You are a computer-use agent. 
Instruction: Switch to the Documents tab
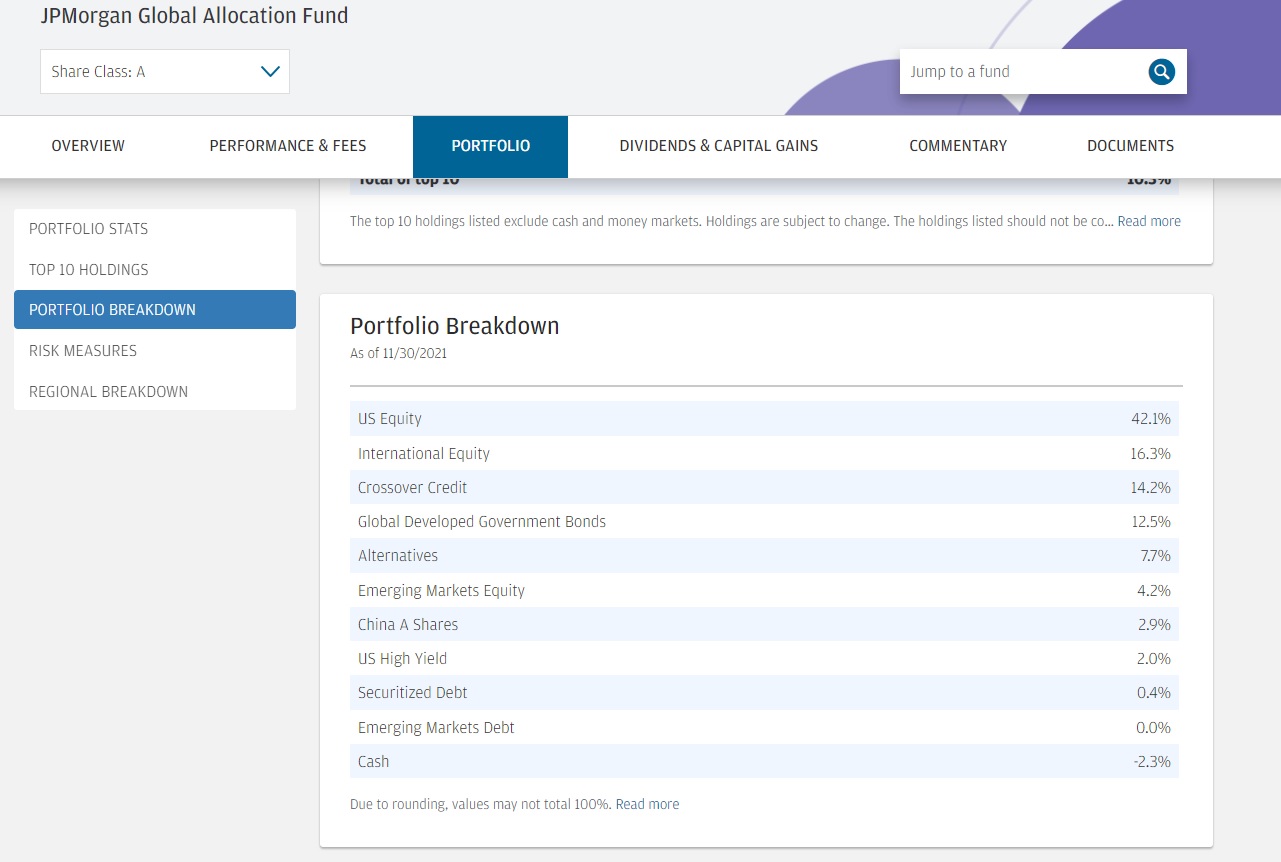[1130, 146]
